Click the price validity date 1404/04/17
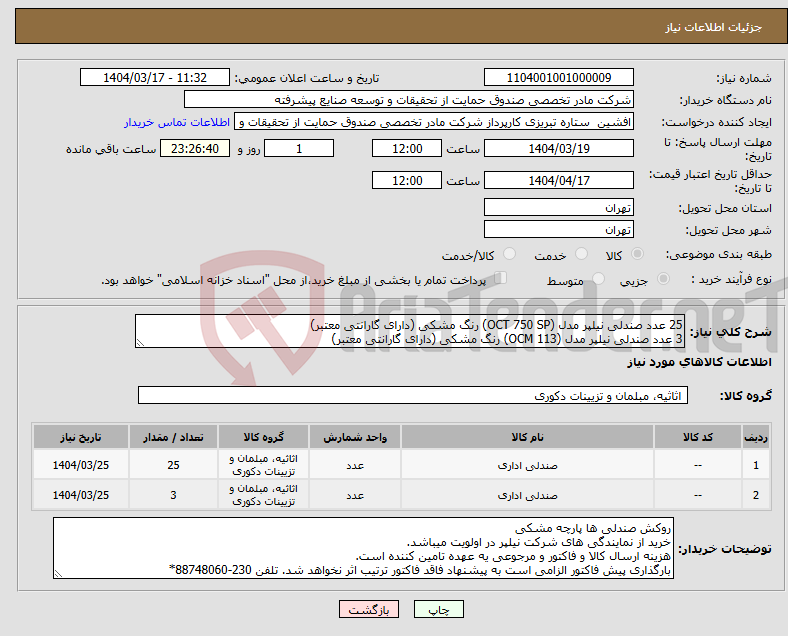Viewport: 788px width, 636px height. click(558, 180)
